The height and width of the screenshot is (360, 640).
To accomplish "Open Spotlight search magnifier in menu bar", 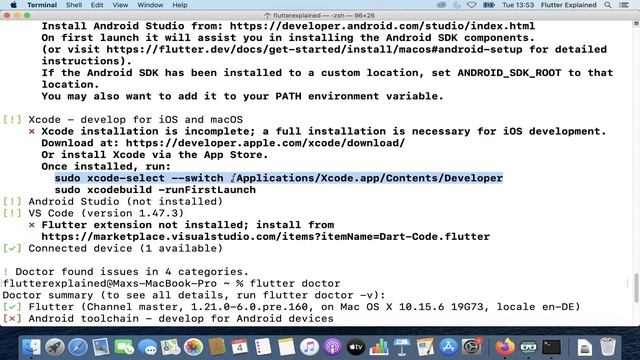I will (x=608, y=5).
